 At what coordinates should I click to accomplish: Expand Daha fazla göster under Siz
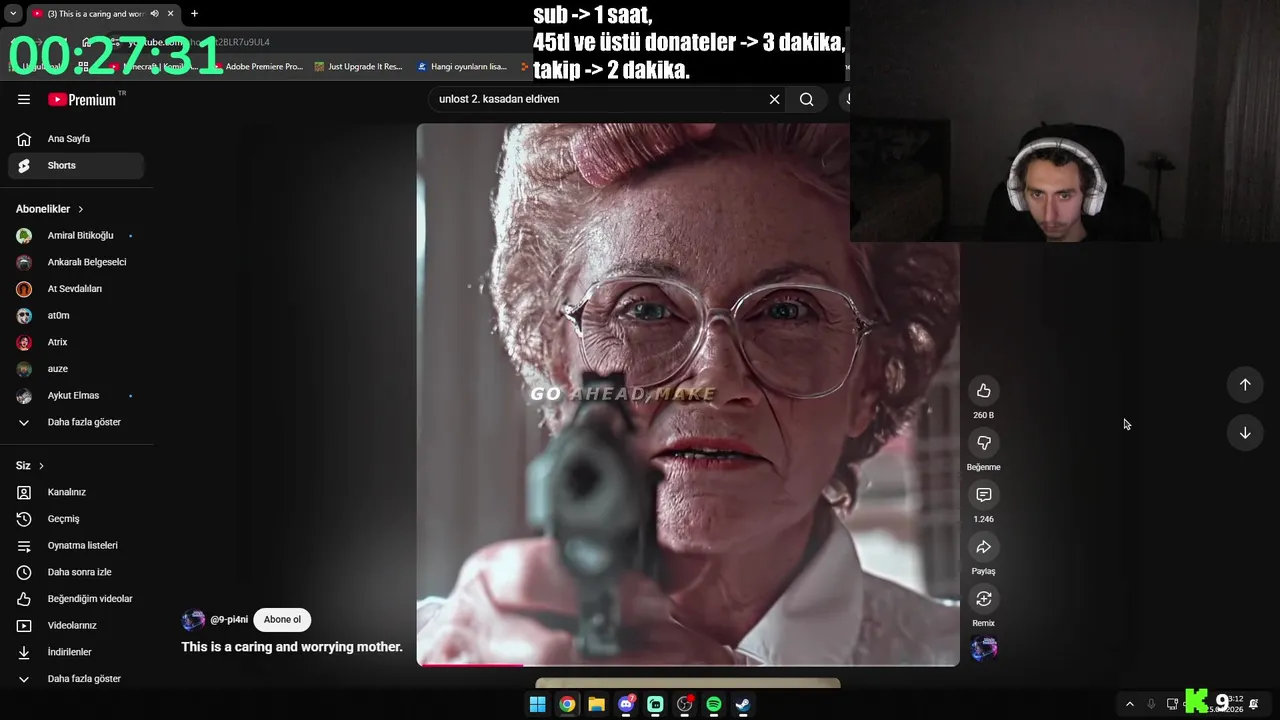(76, 679)
